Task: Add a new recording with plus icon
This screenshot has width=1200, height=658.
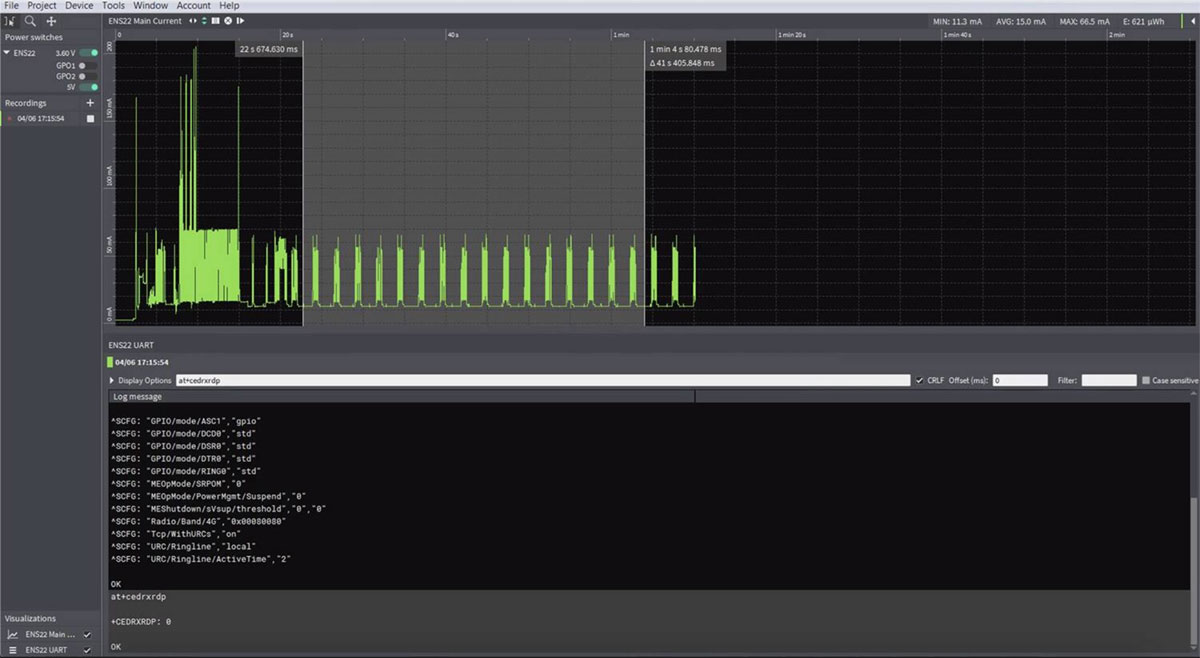Action: [x=90, y=103]
